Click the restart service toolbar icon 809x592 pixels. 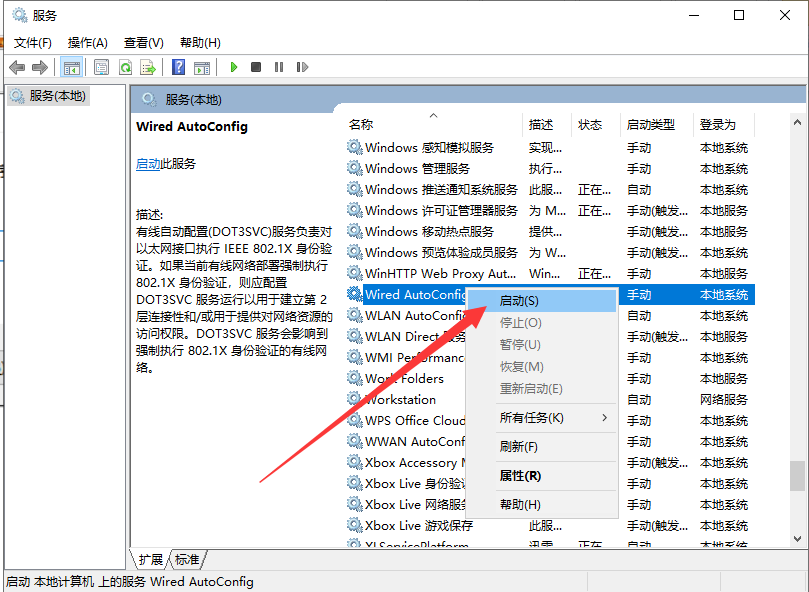[304, 67]
